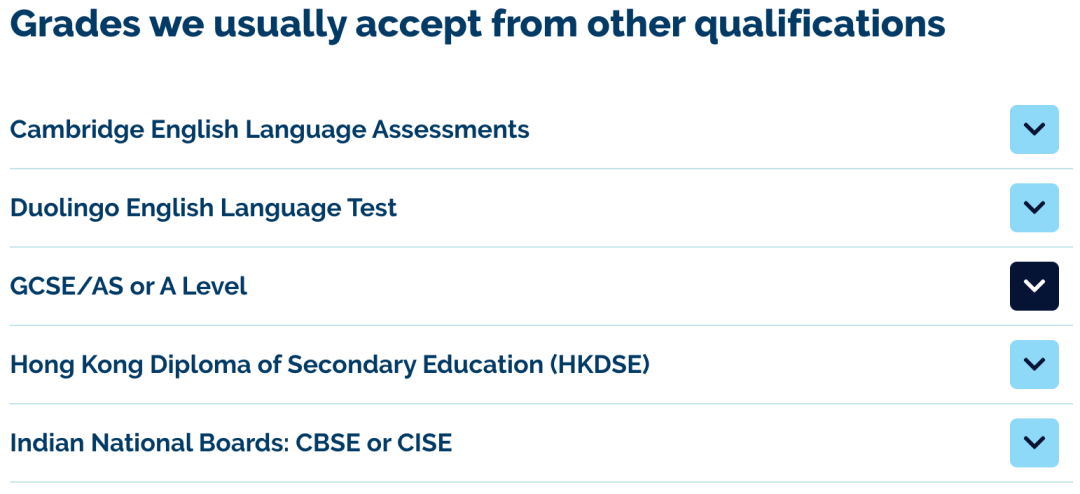Click the 'CBSE or CISE' text
This screenshot has width=1080, height=494.
tap(374, 443)
